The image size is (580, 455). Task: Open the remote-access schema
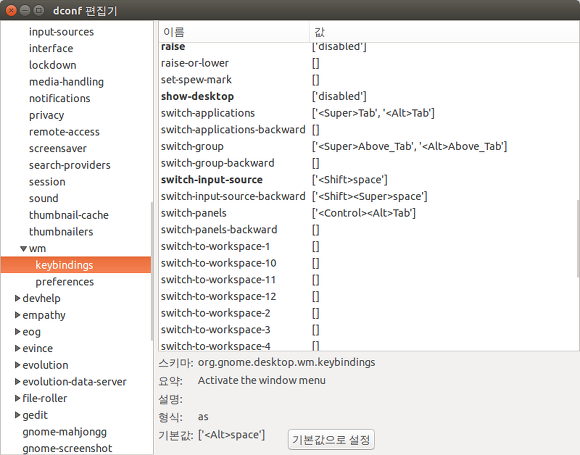click(64, 132)
